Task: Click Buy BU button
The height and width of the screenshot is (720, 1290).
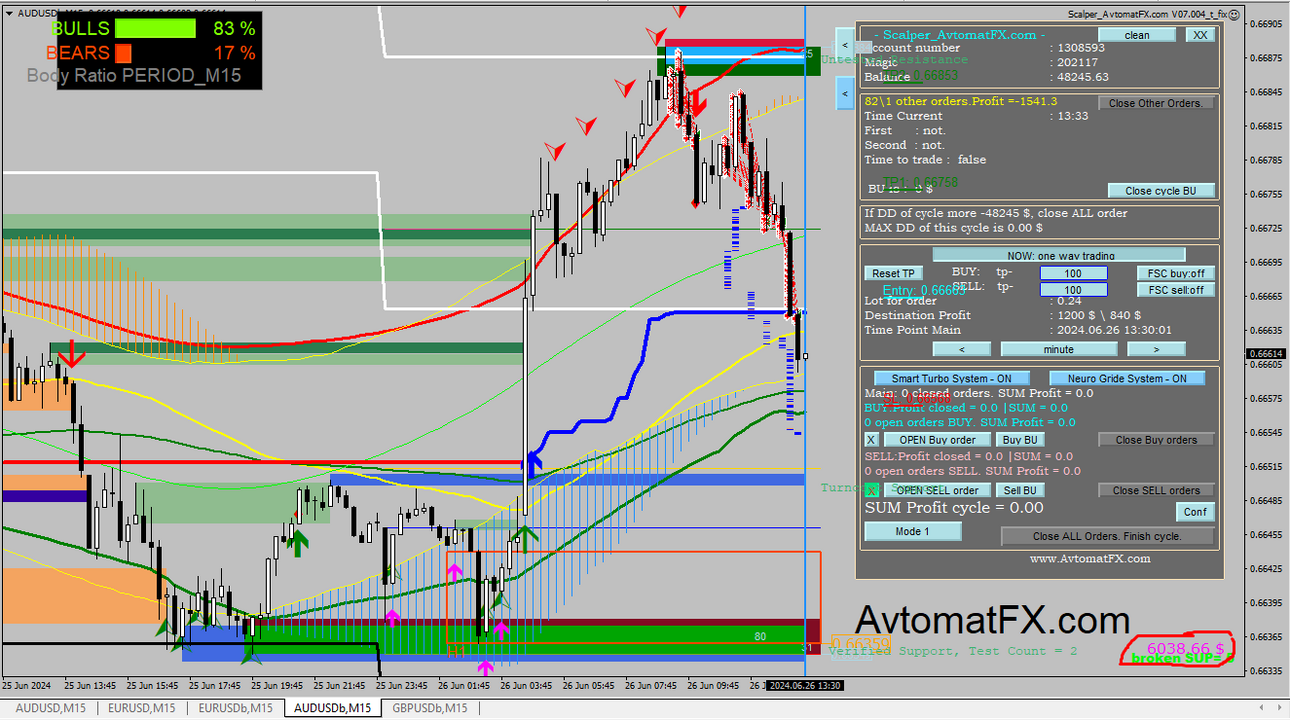Action: (x=1020, y=440)
